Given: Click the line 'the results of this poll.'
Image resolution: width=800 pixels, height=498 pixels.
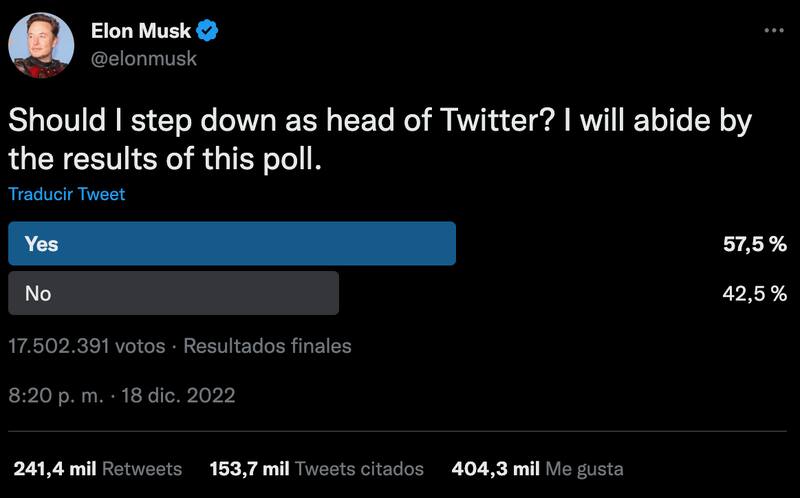Looking at the screenshot, I should tap(165, 158).
